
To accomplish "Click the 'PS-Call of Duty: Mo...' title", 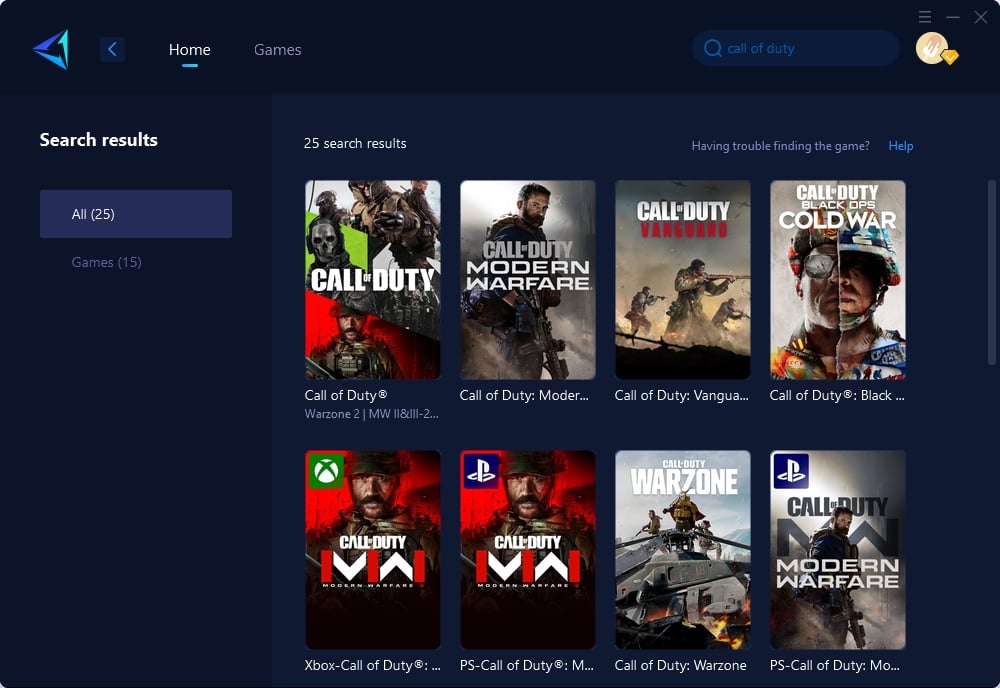I will (835, 665).
